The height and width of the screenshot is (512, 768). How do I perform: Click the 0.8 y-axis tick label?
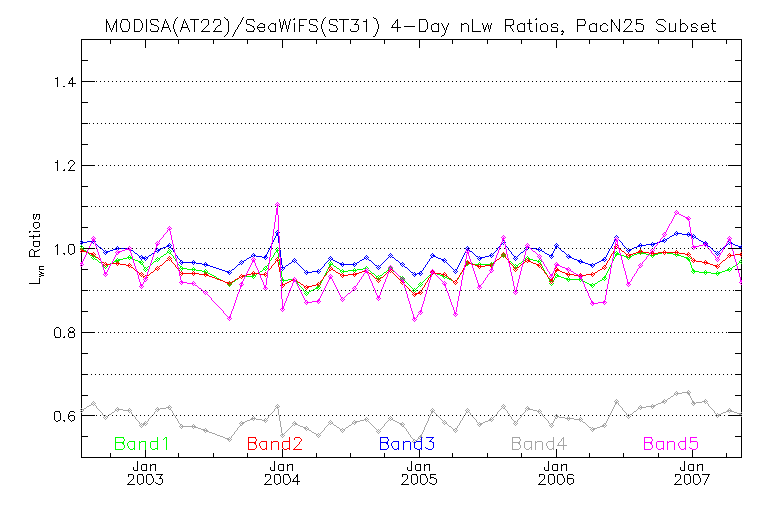pos(65,333)
